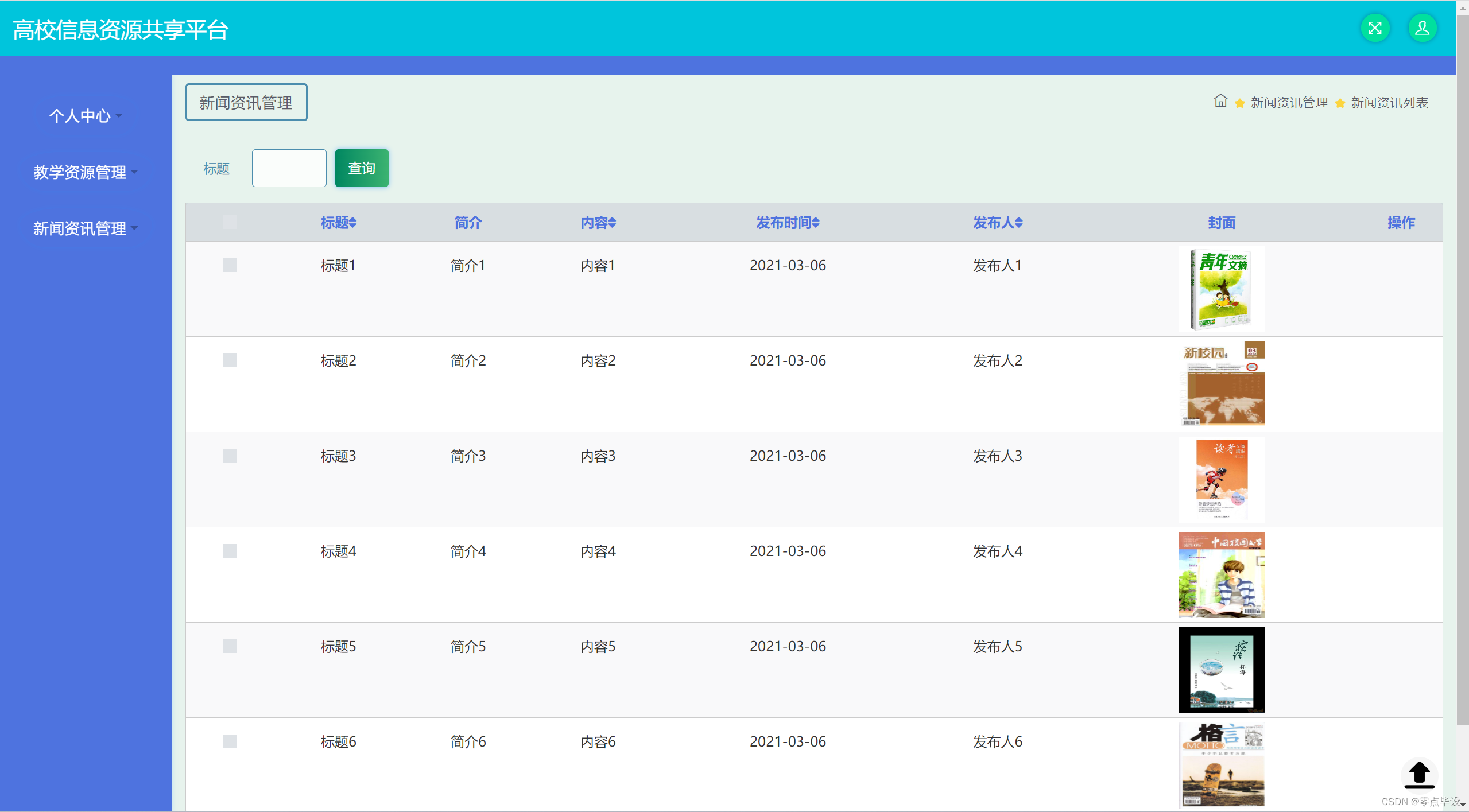Open the user profile icon in header

tap(1422, 28)
